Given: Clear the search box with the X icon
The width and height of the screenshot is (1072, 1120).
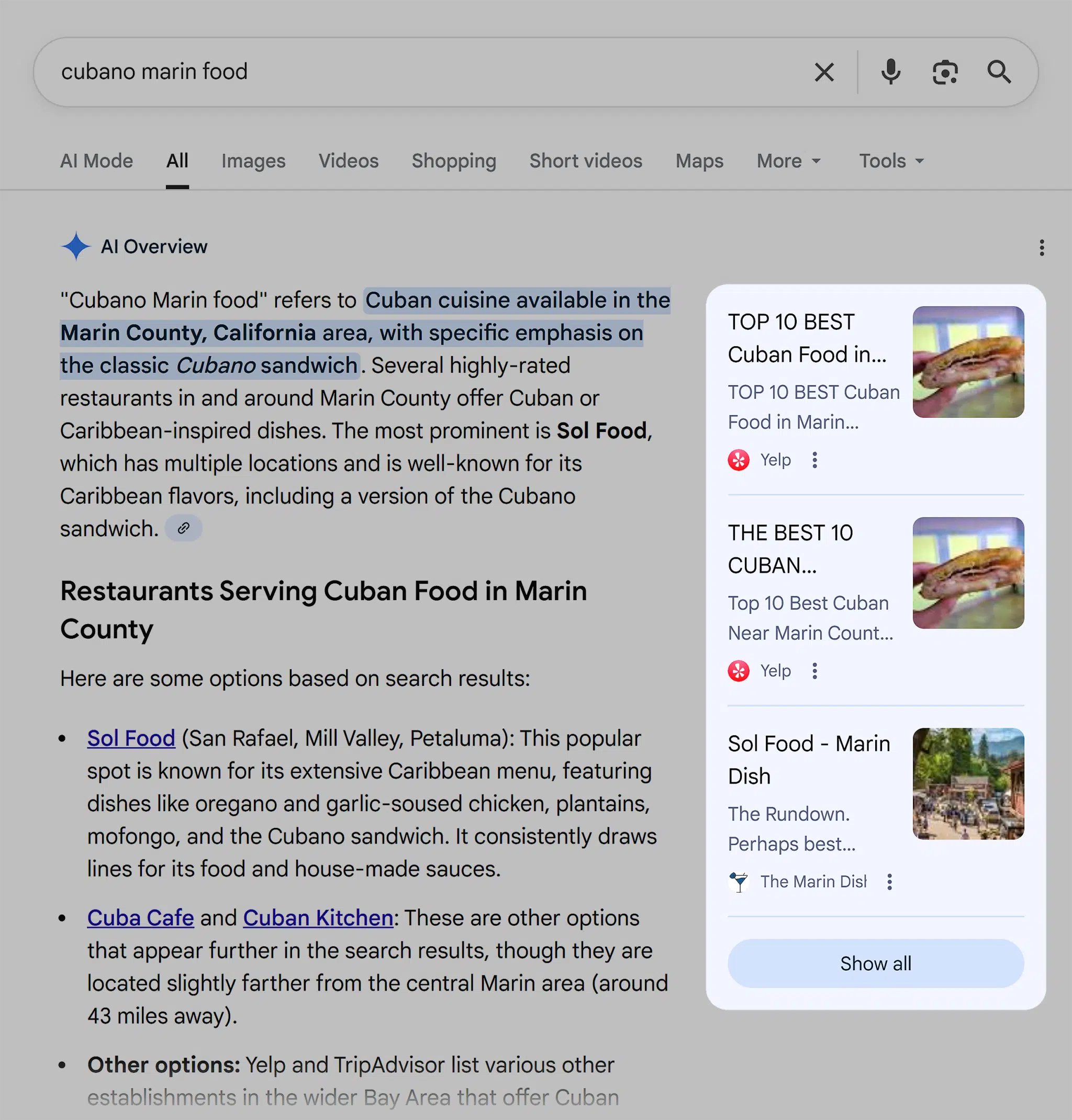Looking at the screenshot, I should [x=824, y=72].
